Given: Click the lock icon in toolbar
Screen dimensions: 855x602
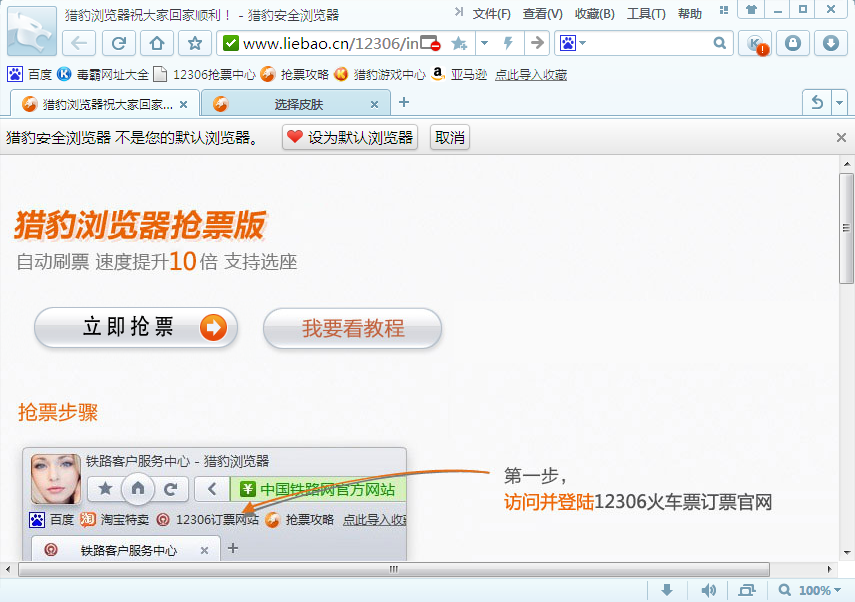Looking at the screenshot, I should tap(793, 43).
